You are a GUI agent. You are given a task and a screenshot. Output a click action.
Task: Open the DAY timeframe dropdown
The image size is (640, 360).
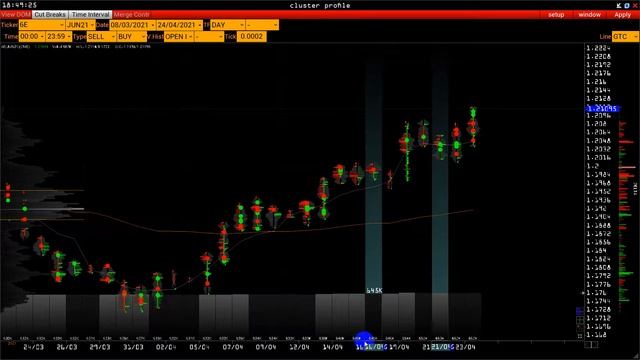(227, 25)
